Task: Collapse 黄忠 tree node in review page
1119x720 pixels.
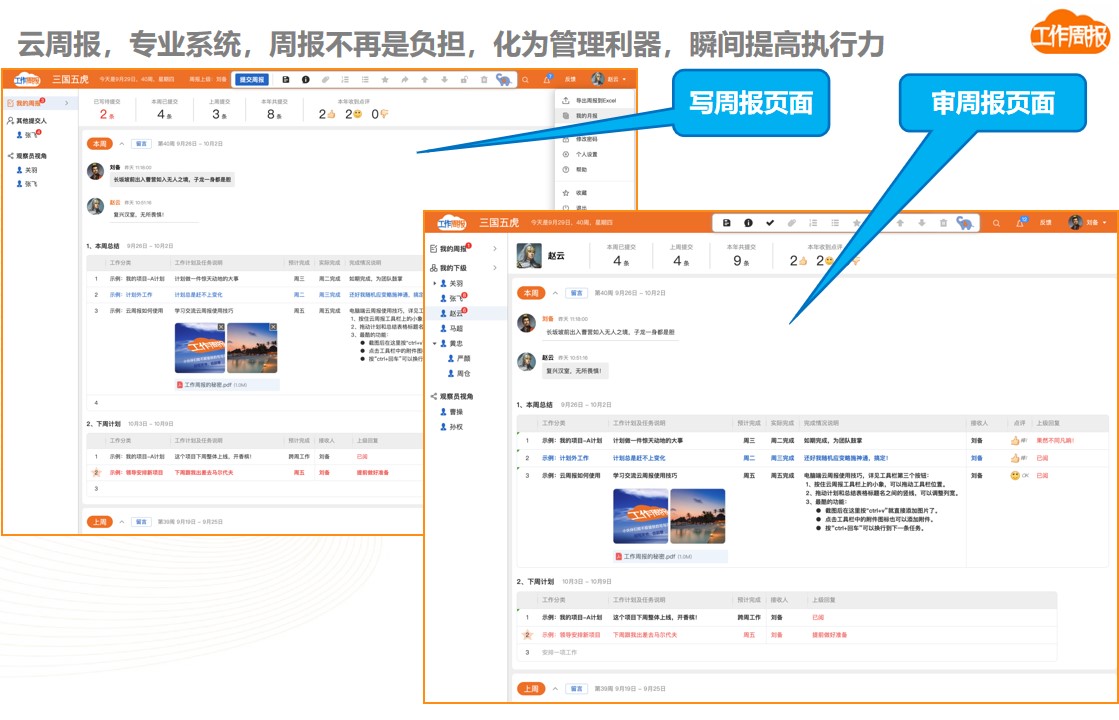Action: 435,343
